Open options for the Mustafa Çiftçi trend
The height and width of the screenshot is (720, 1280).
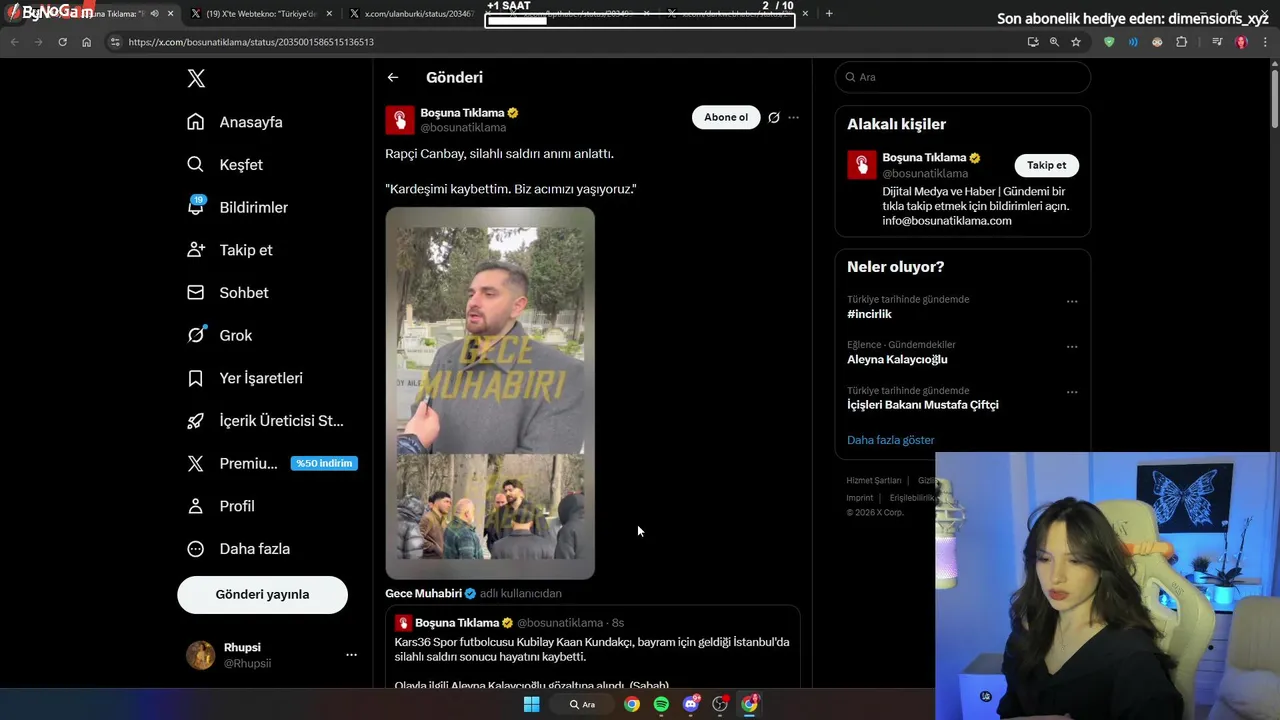coord(1072,392)
